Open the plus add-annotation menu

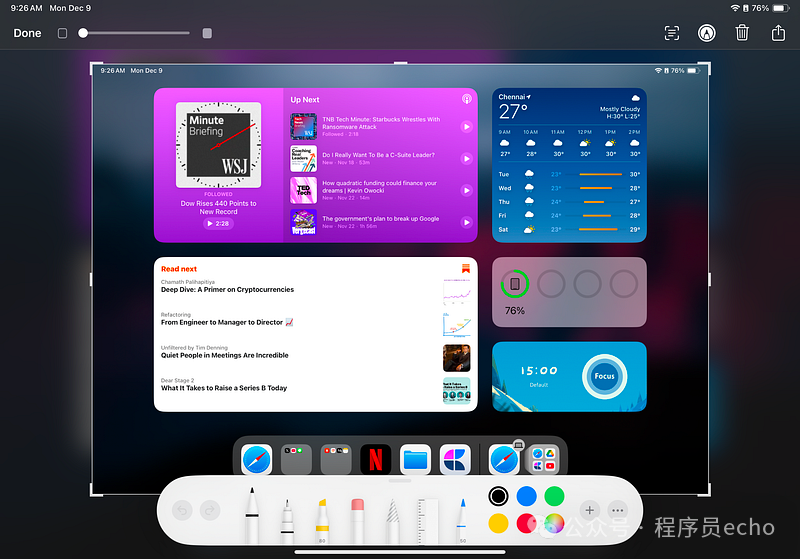[589, 510]
